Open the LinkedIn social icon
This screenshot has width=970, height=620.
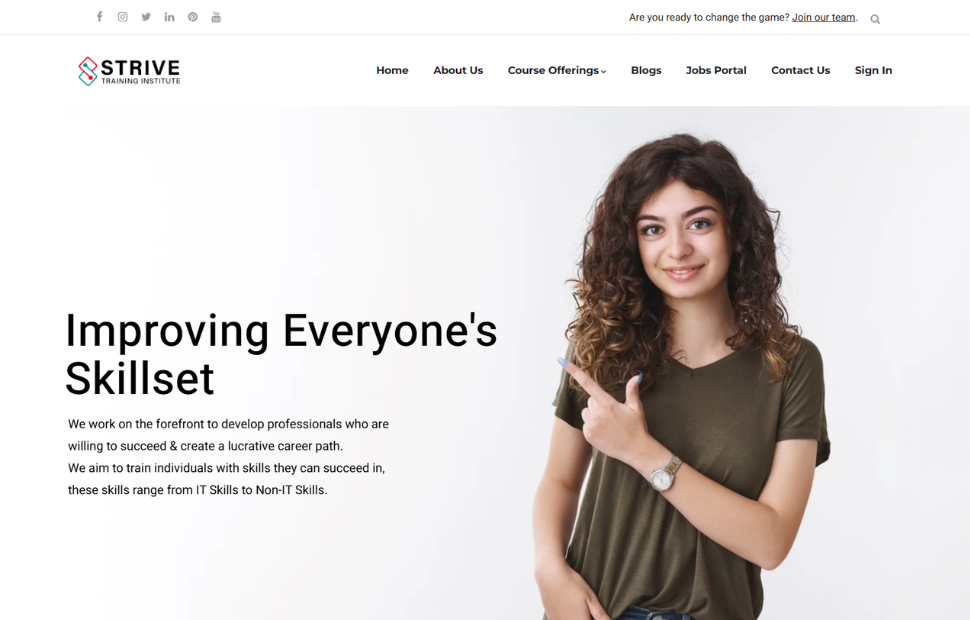coord(170,17)
